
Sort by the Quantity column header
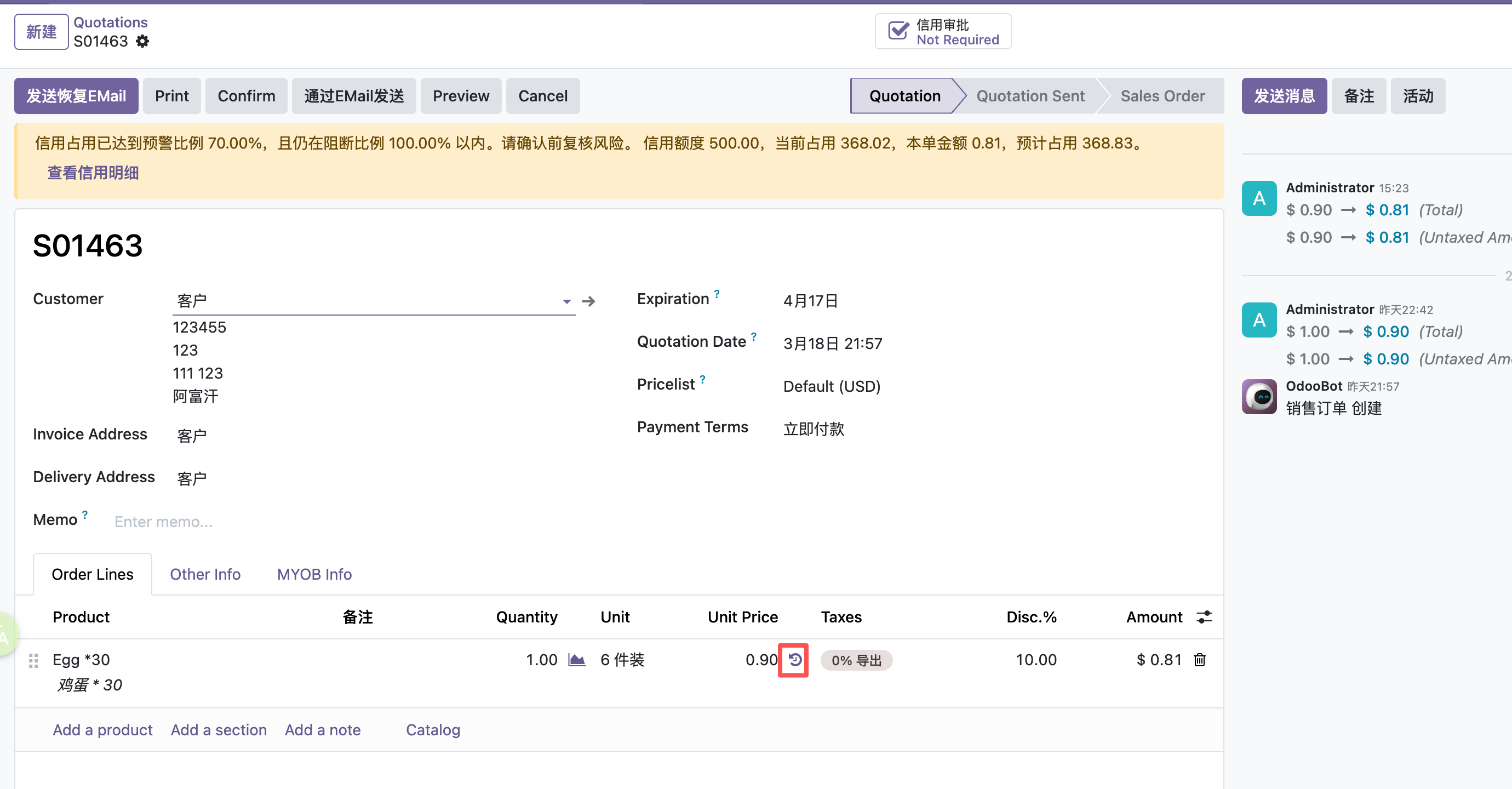coord(526,617)
